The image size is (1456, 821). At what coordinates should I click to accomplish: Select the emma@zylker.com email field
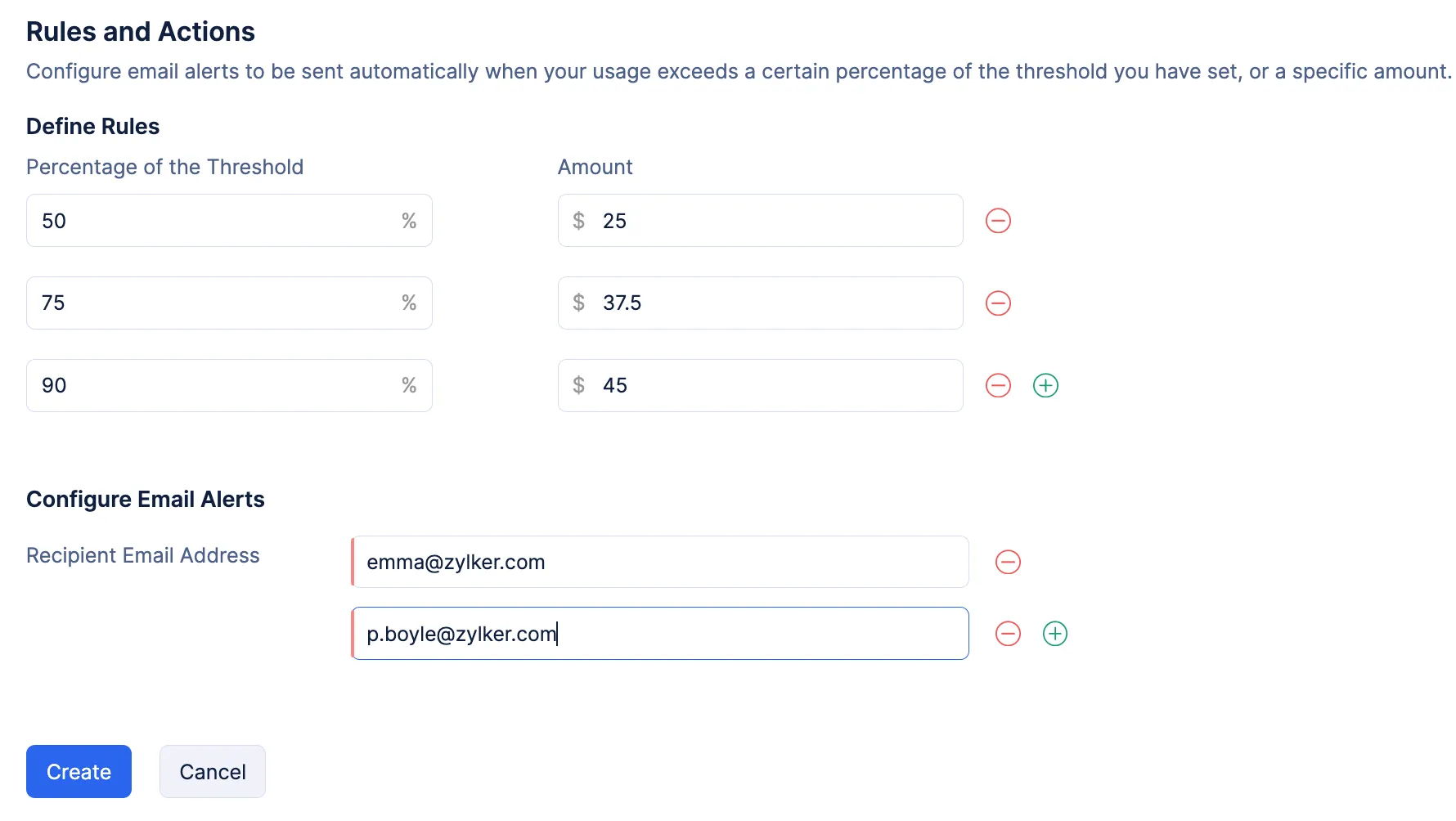(660, 562)
